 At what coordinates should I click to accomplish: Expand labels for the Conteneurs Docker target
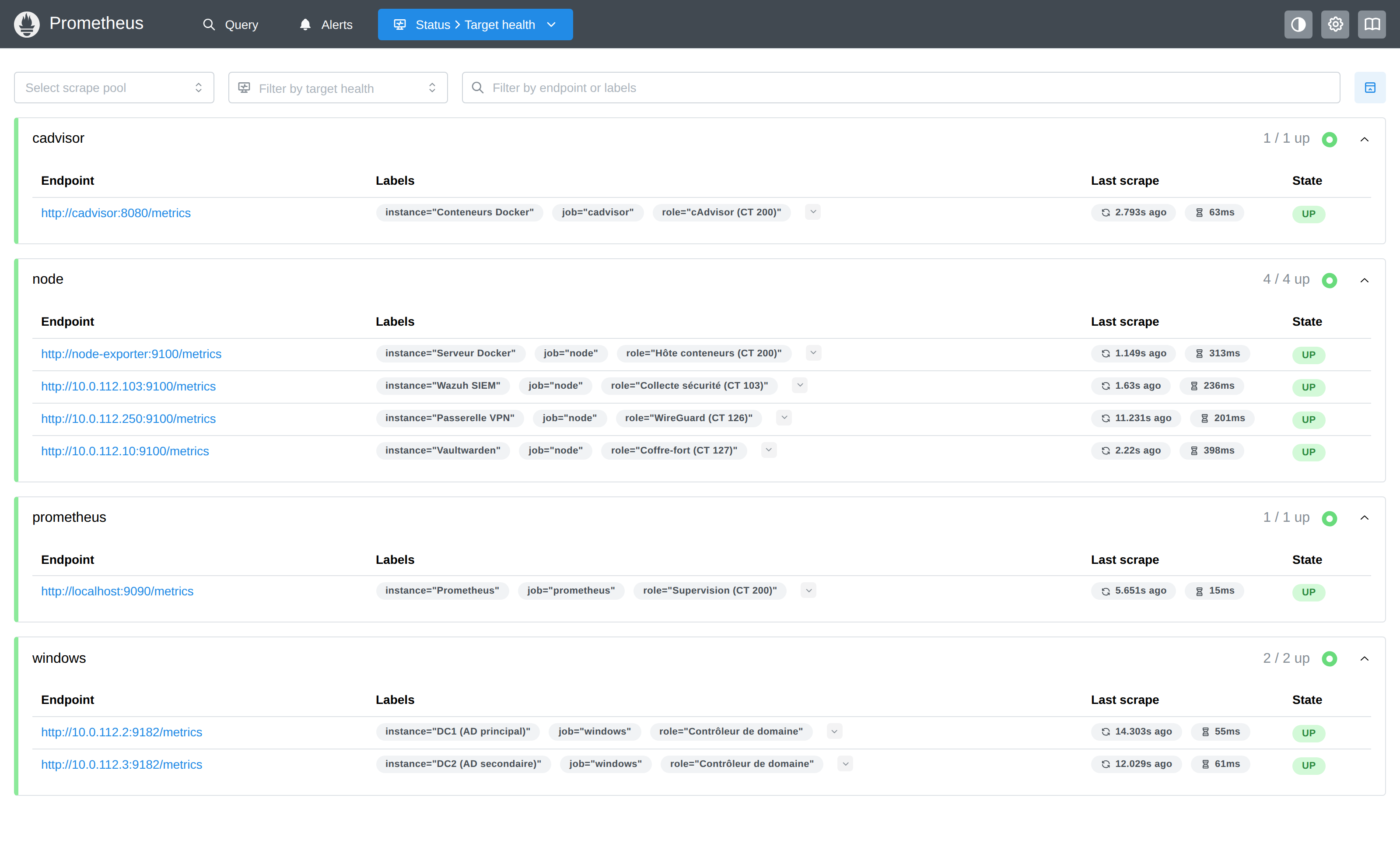(813, 212)
